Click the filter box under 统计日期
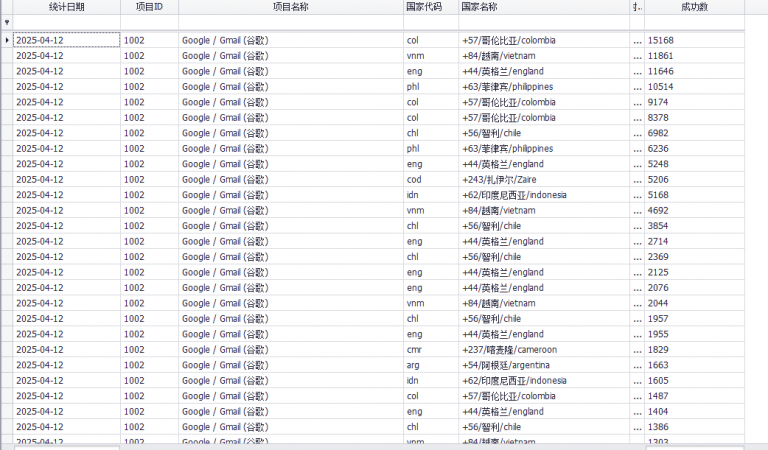Viewport: 768px width, 450px height. pyautogui.click(x=67, y=22)
